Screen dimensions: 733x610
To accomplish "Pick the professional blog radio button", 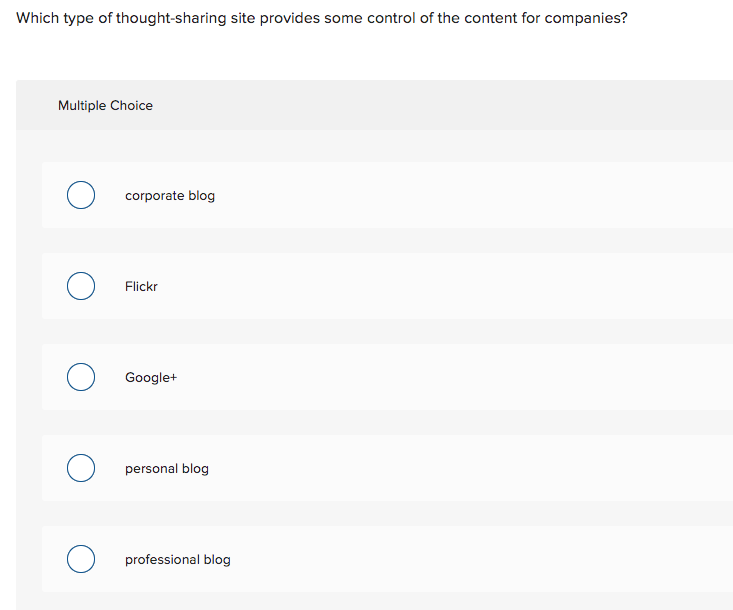I will pos(81,559).
